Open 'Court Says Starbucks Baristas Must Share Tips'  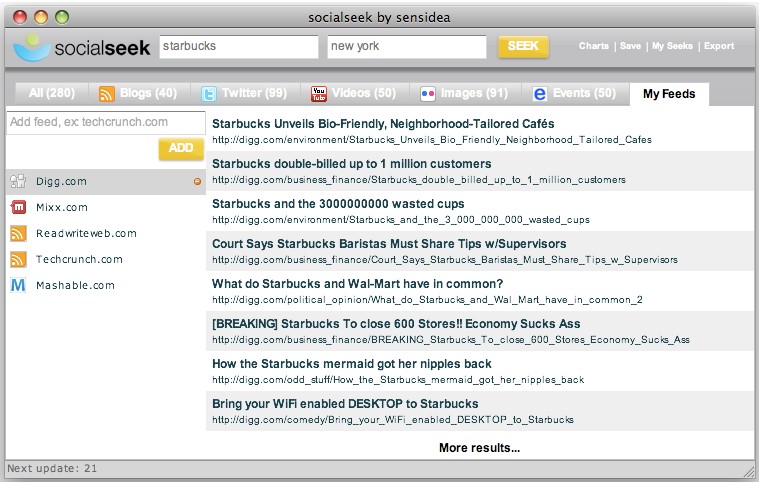coord(389,244)
